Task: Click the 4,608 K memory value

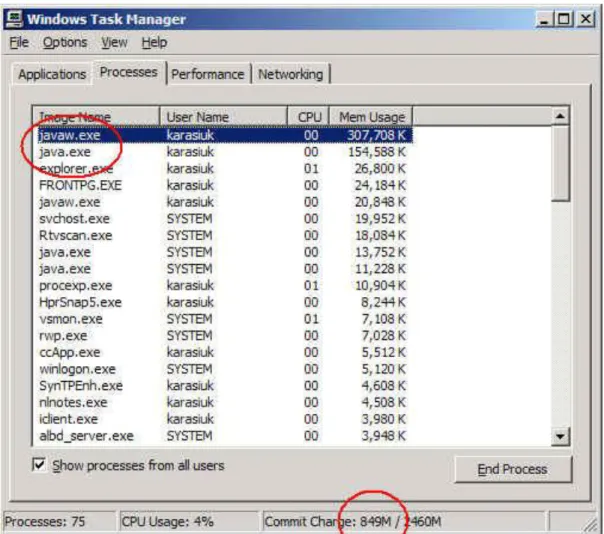Action: point(384,386)
